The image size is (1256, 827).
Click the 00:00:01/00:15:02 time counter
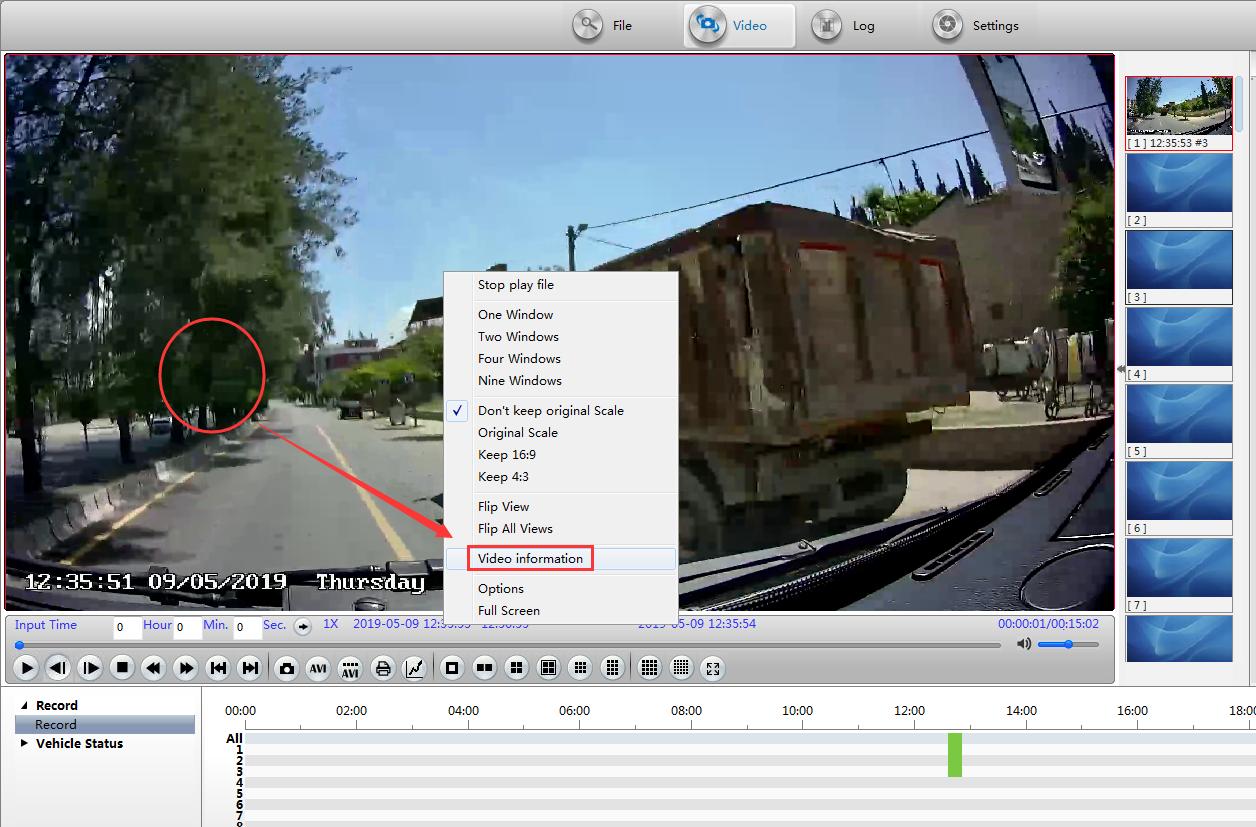pyautogui.click(x=1048, y=624)
